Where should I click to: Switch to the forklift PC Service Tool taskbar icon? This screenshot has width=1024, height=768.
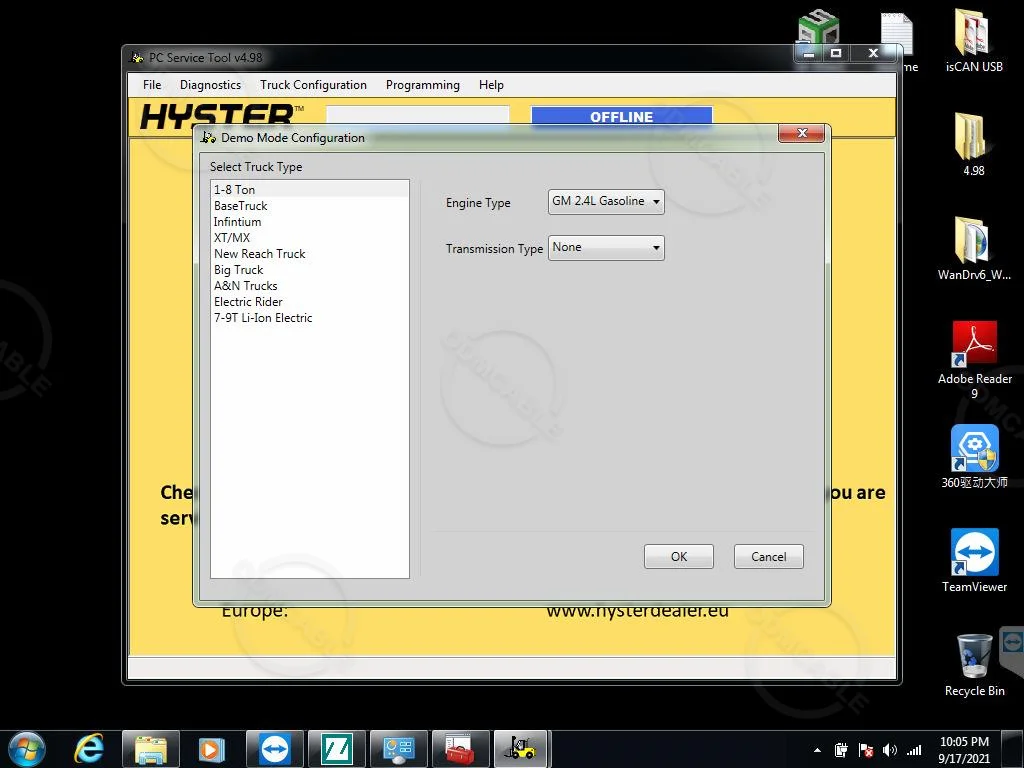pyautogui.click(x=522, y=748)
